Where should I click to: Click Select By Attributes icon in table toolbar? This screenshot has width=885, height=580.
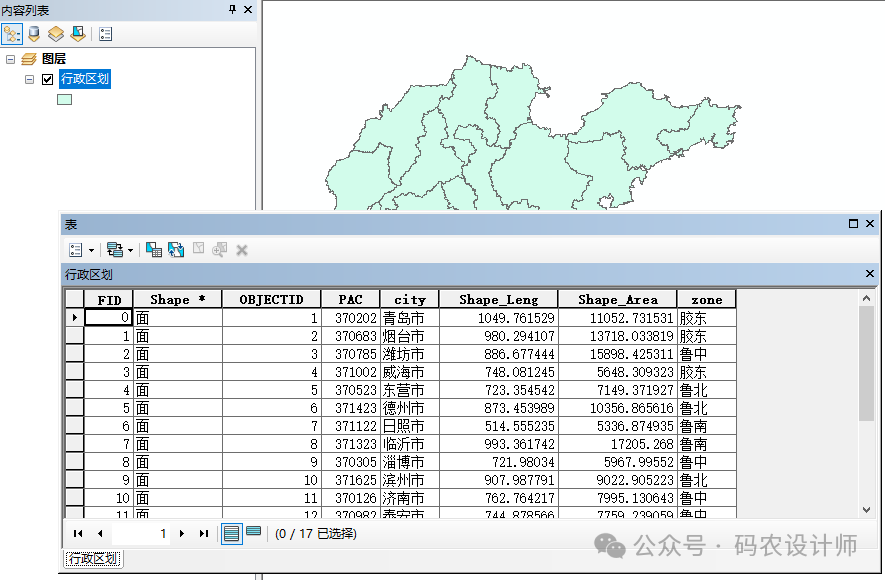click(153, 249)
